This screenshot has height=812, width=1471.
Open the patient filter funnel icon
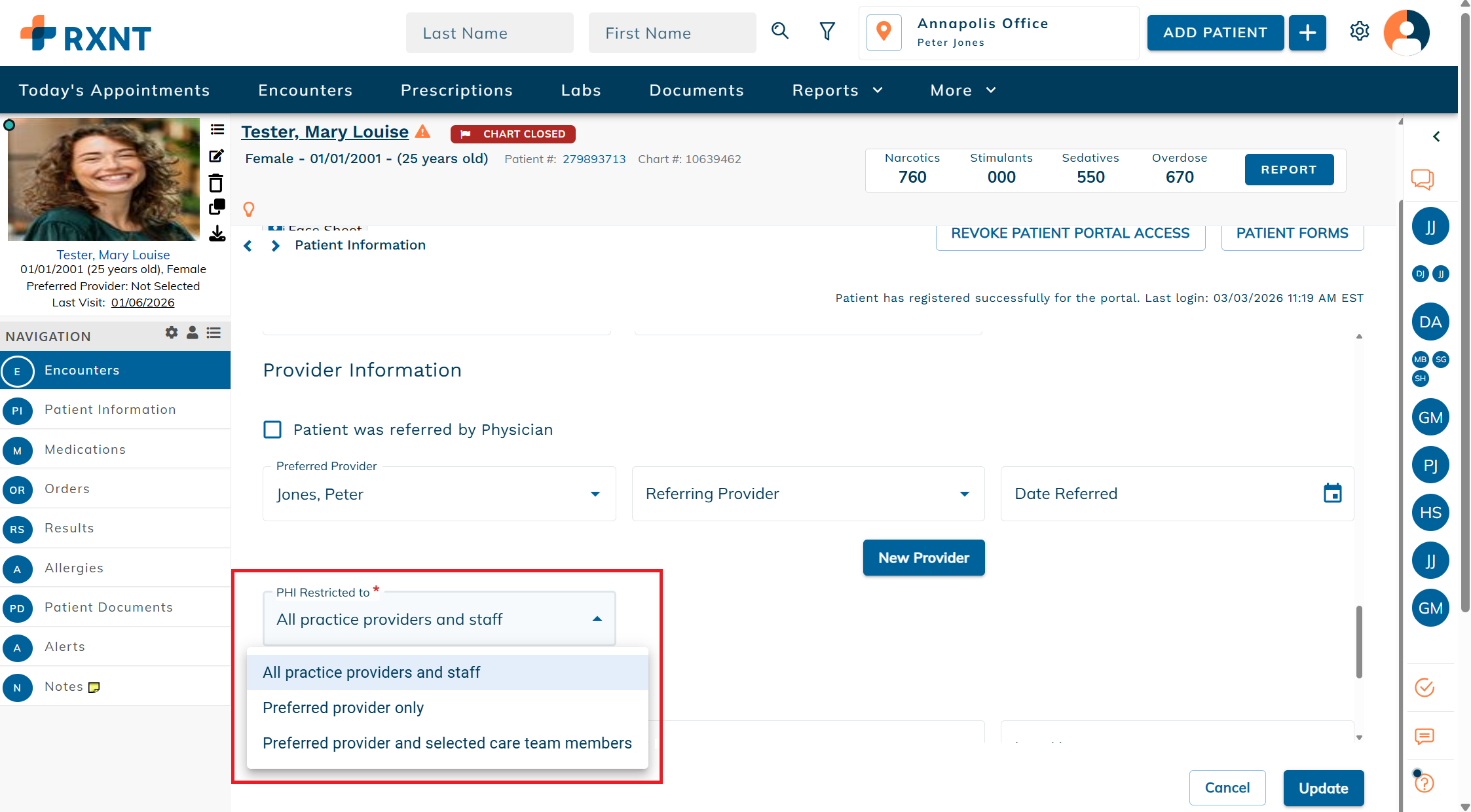tap(827, 31)
